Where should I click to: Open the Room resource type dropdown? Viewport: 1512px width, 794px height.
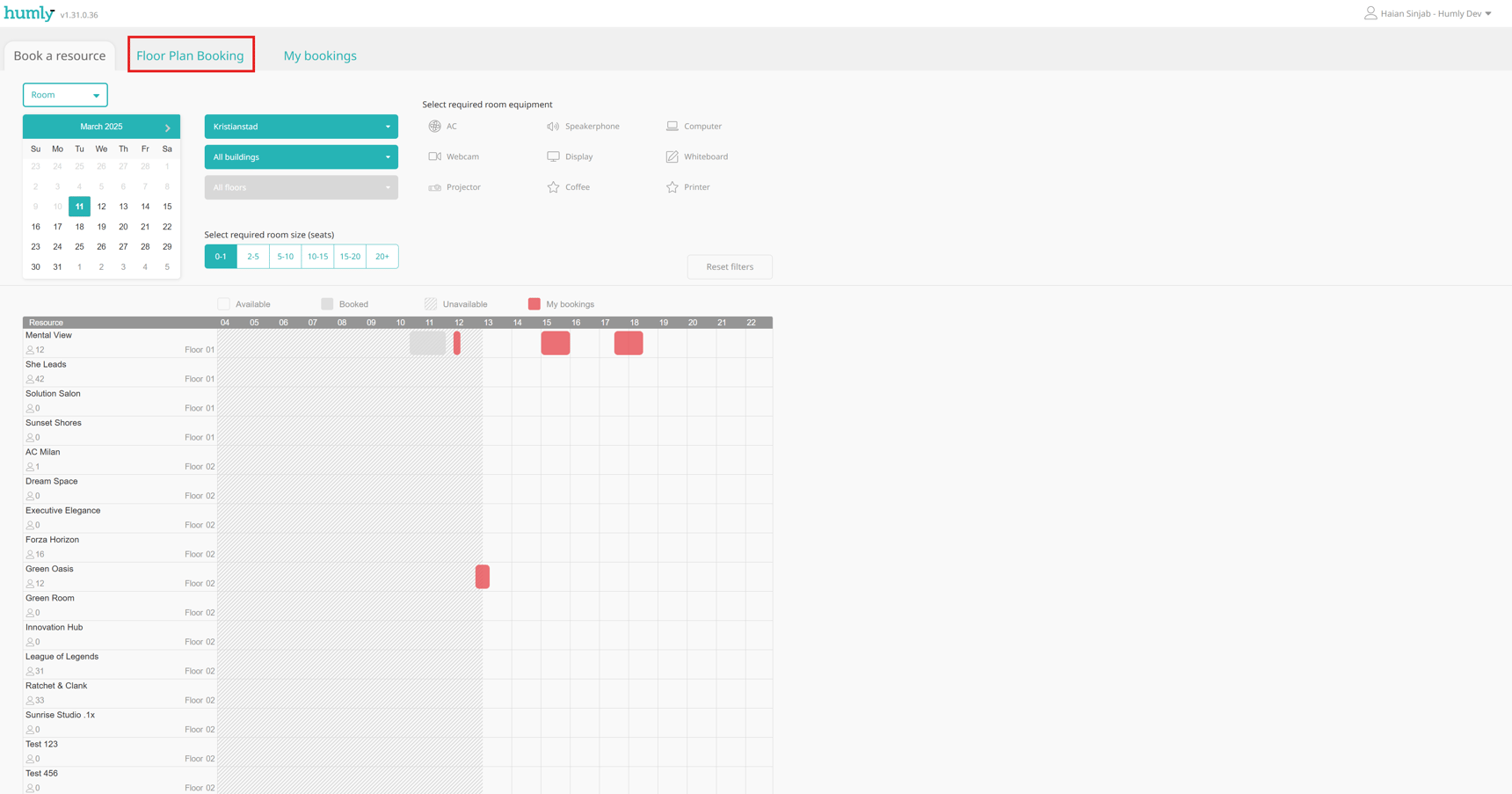(x=65, y=95)
